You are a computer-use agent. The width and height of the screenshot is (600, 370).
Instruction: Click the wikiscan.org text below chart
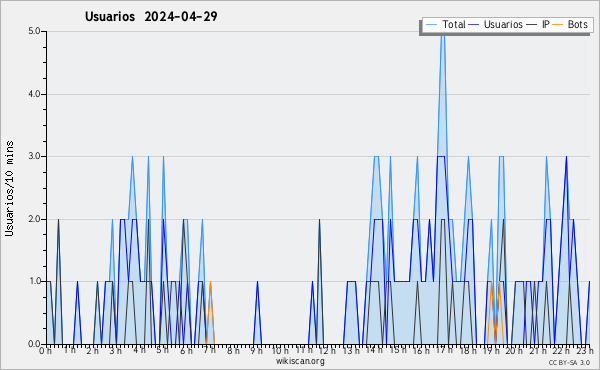coord(300,361)
